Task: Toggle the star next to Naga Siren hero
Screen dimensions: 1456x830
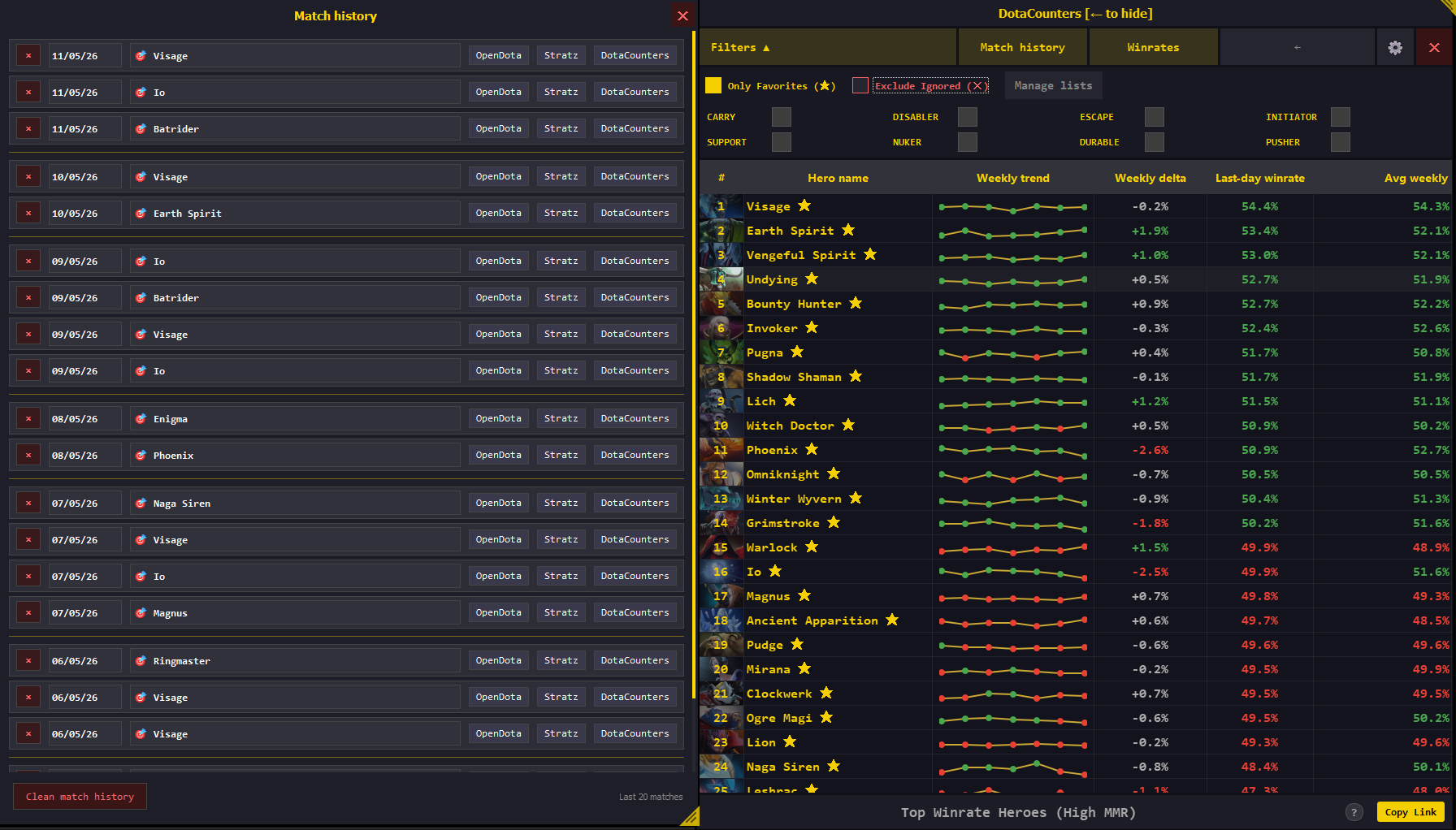Action: pyautogui.click(x=834, y=766)
